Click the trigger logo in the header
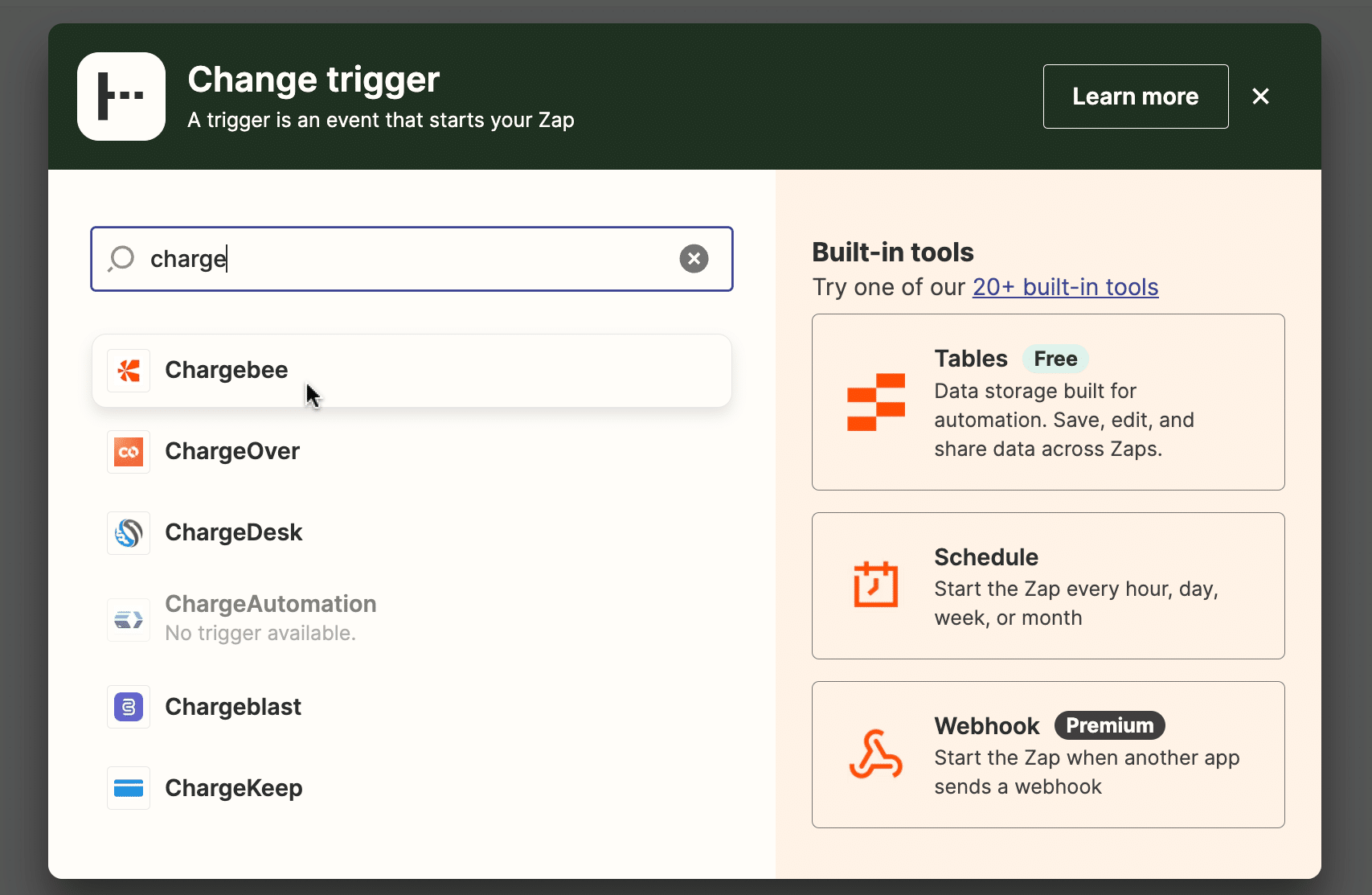Image resolution: width=1372 pixels, height=895 pixels. click(121, 96)
